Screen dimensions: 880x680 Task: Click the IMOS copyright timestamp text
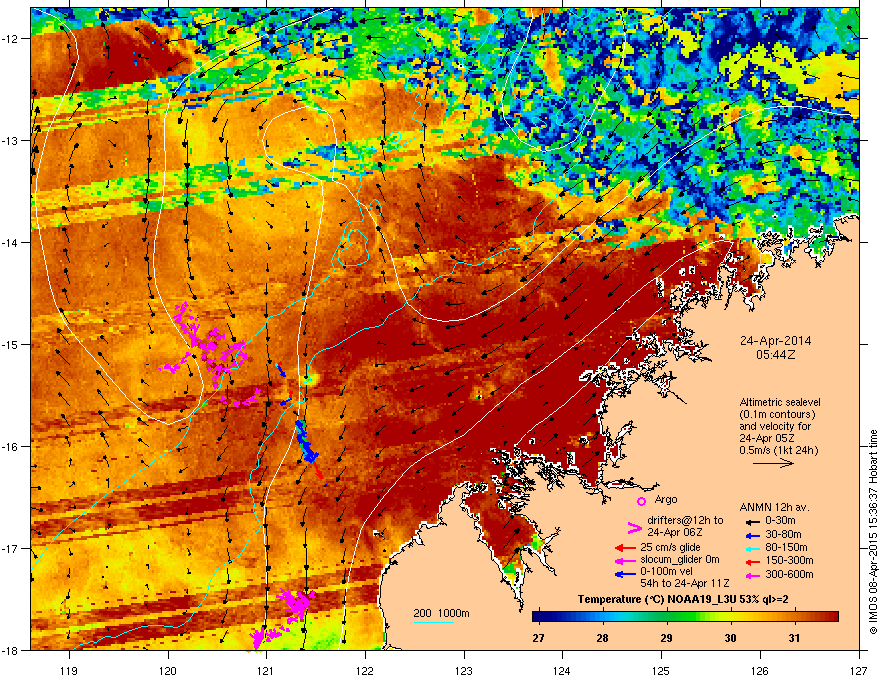(x=873, y=532)
